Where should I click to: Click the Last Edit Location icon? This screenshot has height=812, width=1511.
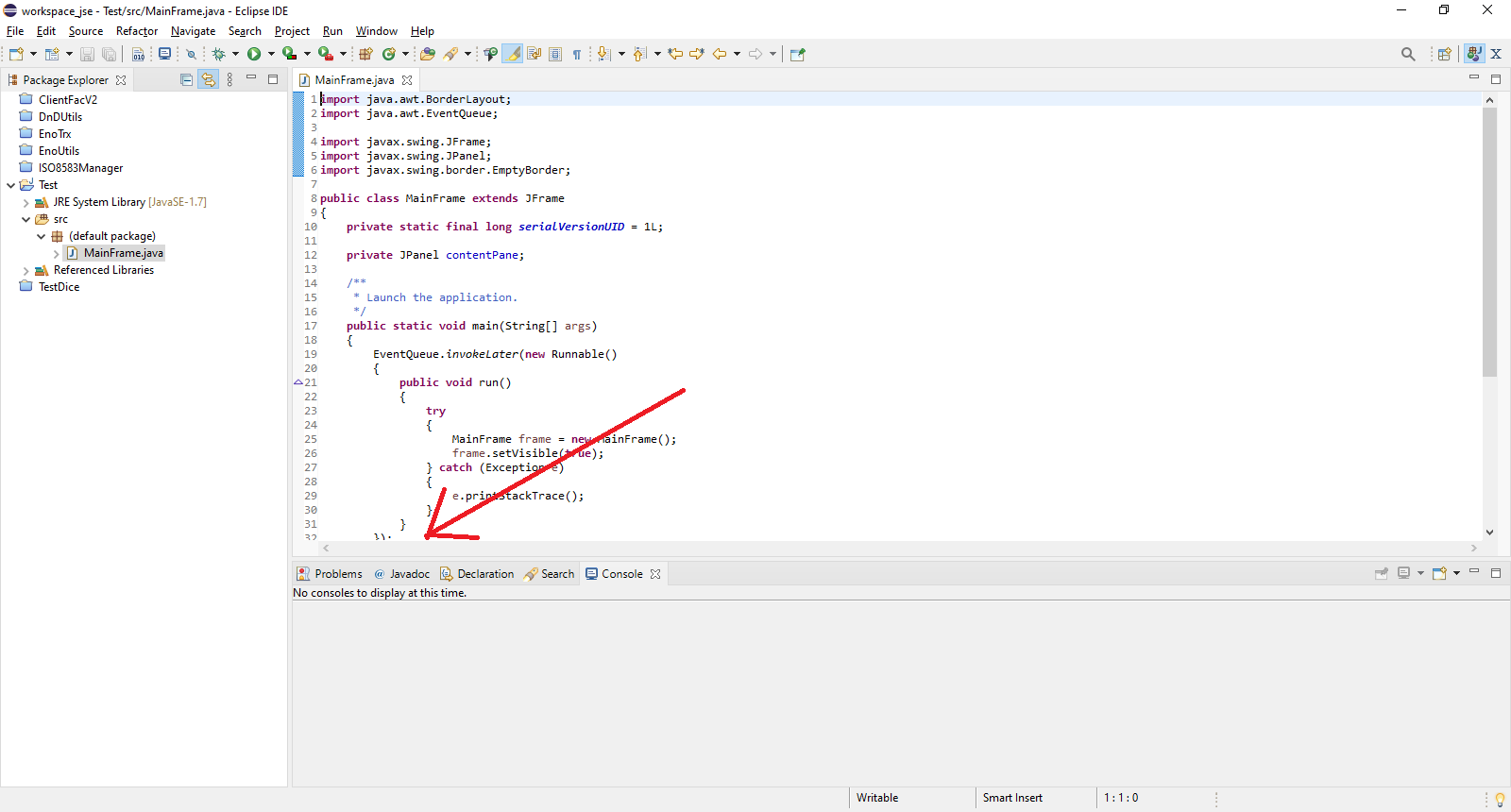tap(675, 54)
